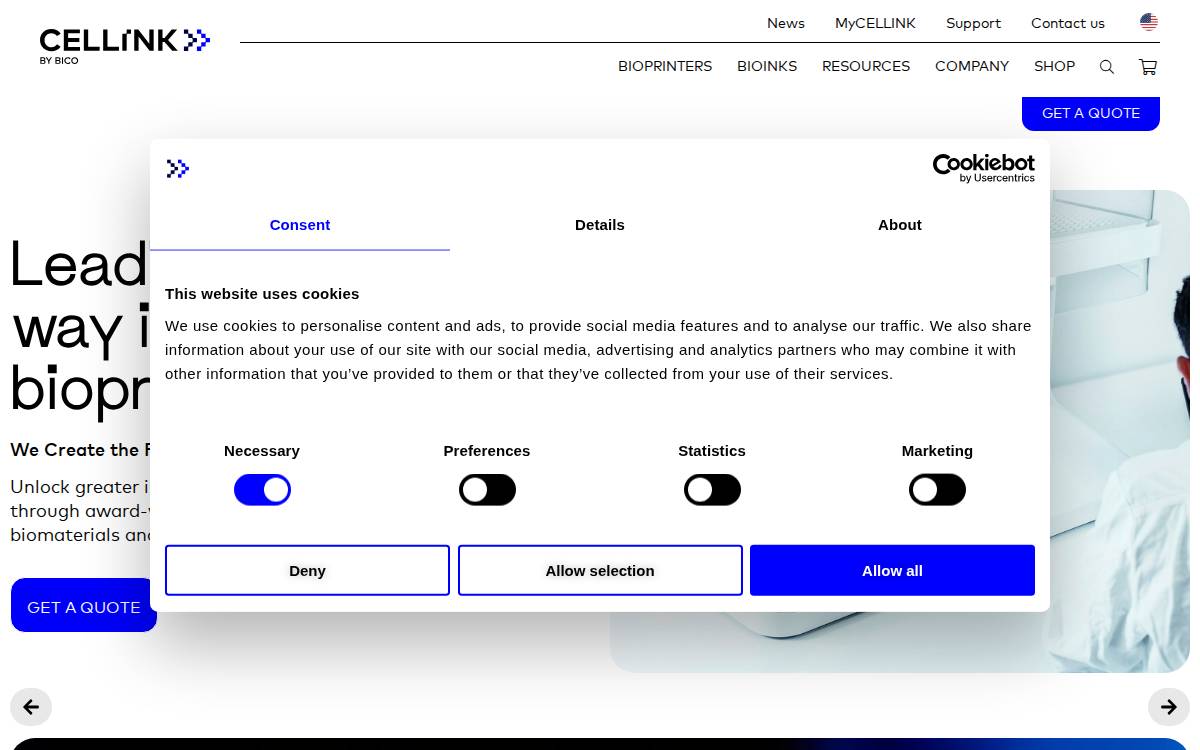Click the Allow all button
Viewport: 1200px width, 750px height.
point(892,570)
